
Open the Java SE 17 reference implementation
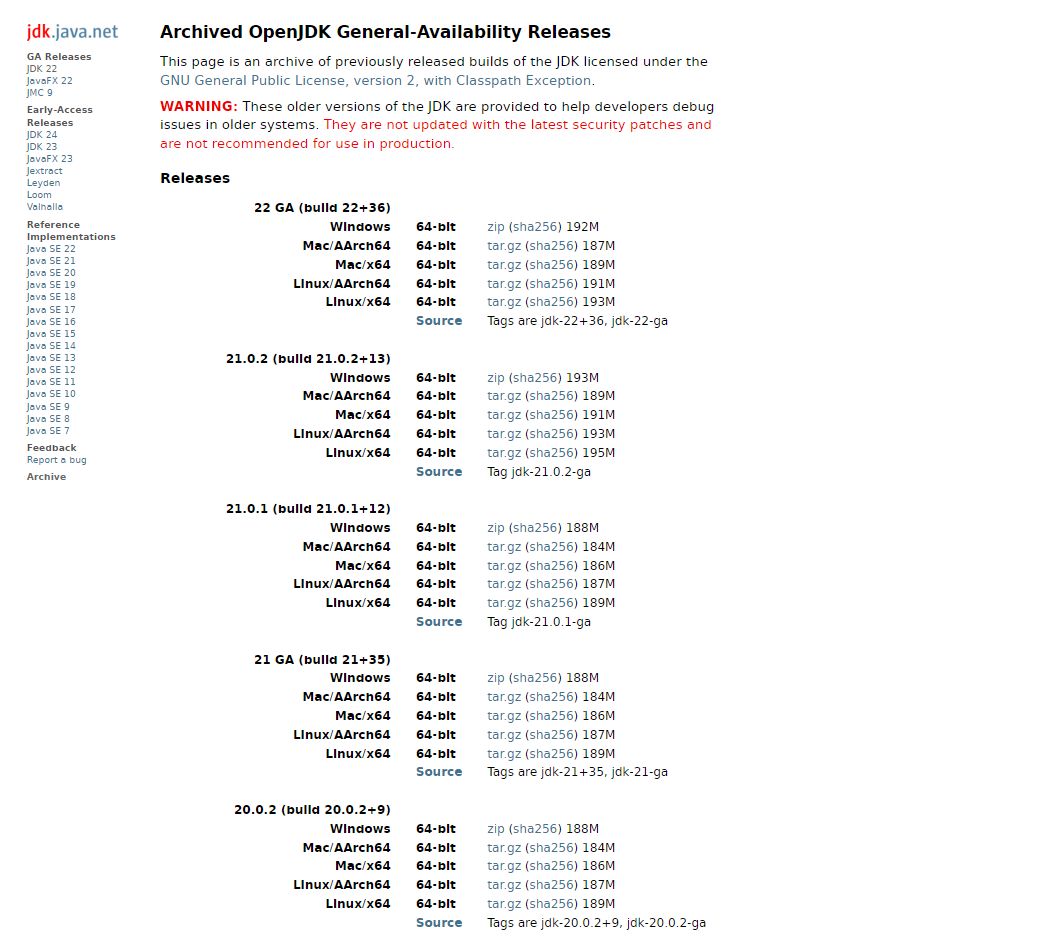(x=50, y=309)
